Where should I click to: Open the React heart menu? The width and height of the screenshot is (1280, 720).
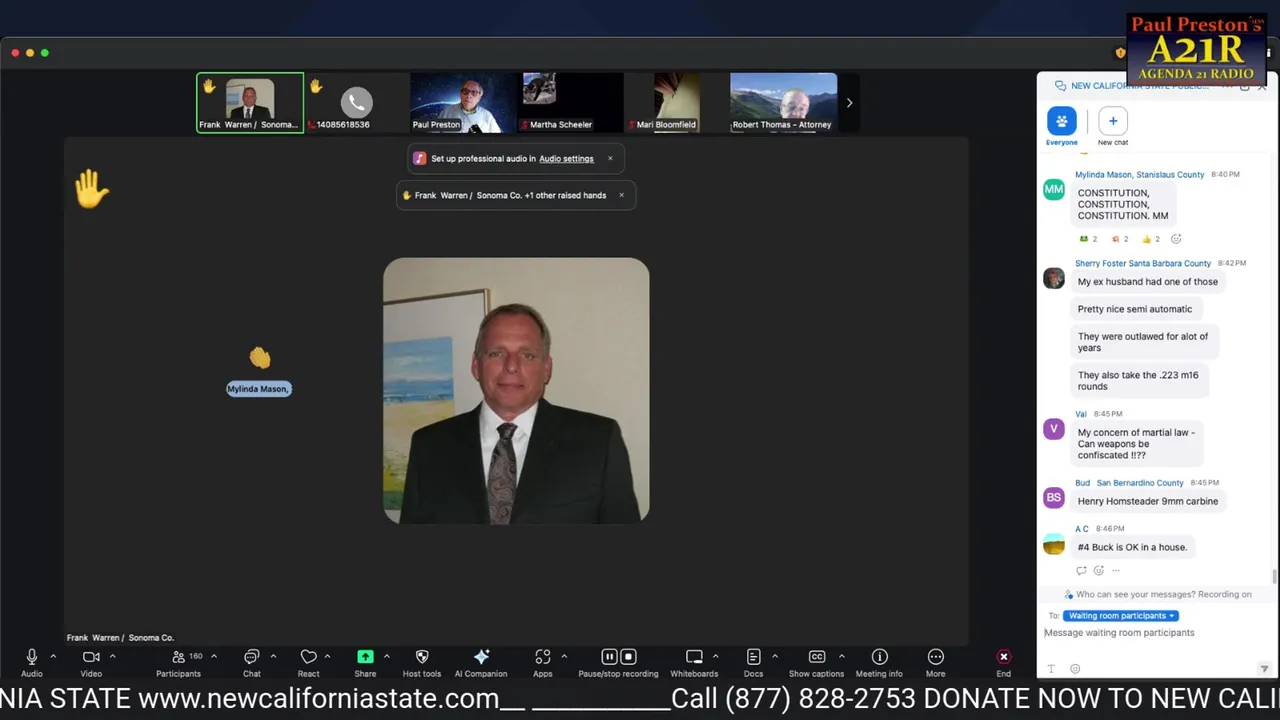click(x=308, y=662)
